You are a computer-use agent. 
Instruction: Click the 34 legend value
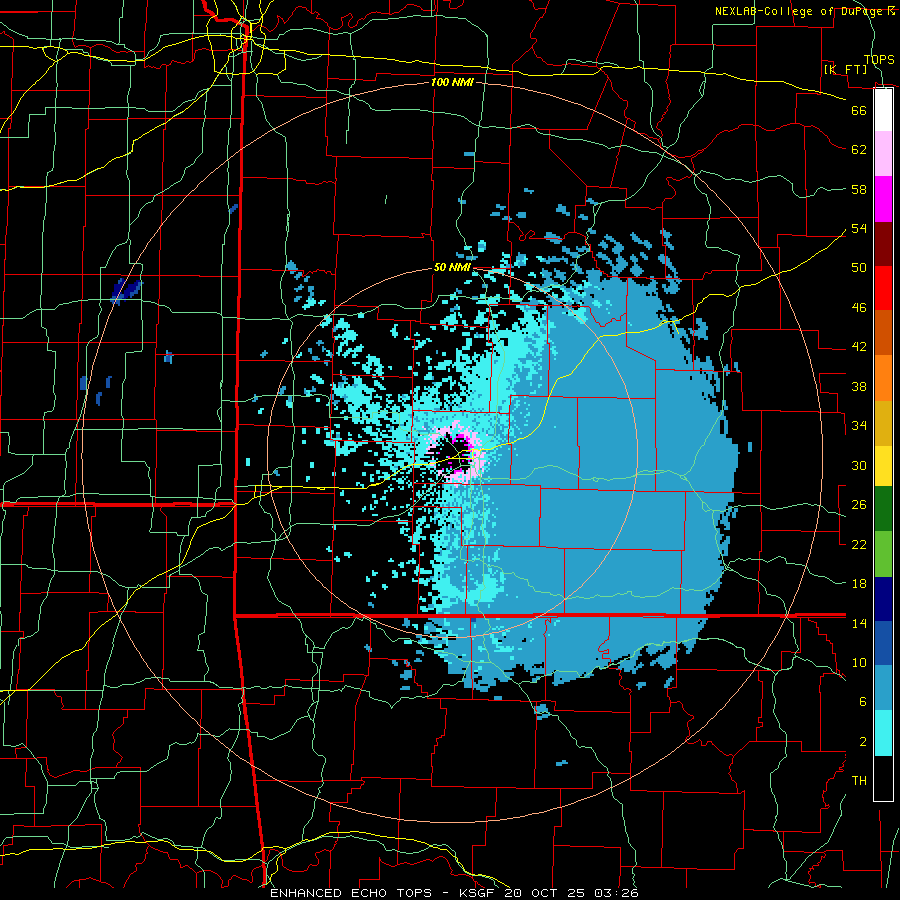(x=859, y=426)
